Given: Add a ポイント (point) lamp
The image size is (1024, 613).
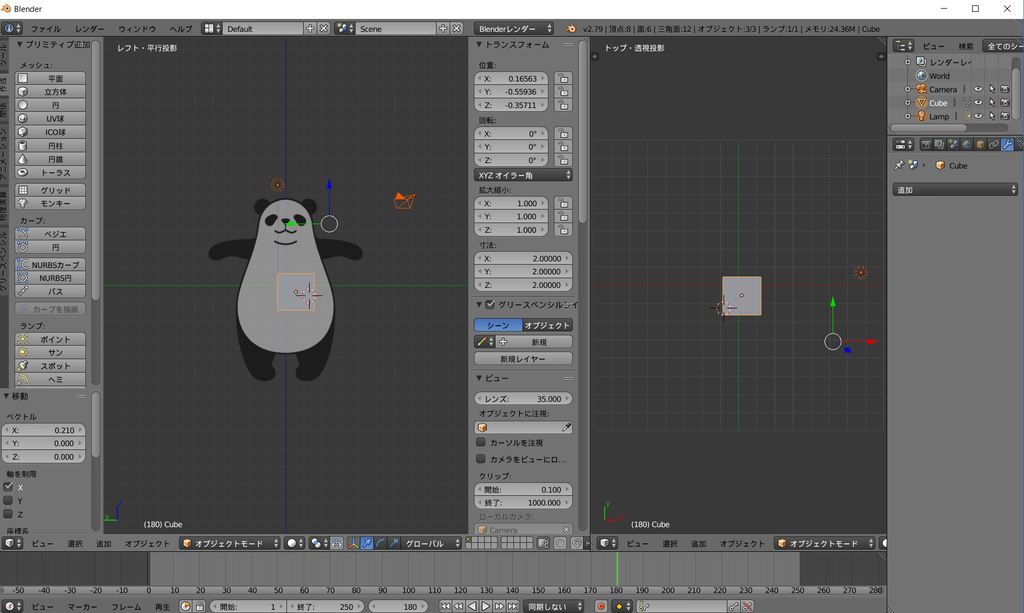Looking at the screenshot, I should (50, 339).
